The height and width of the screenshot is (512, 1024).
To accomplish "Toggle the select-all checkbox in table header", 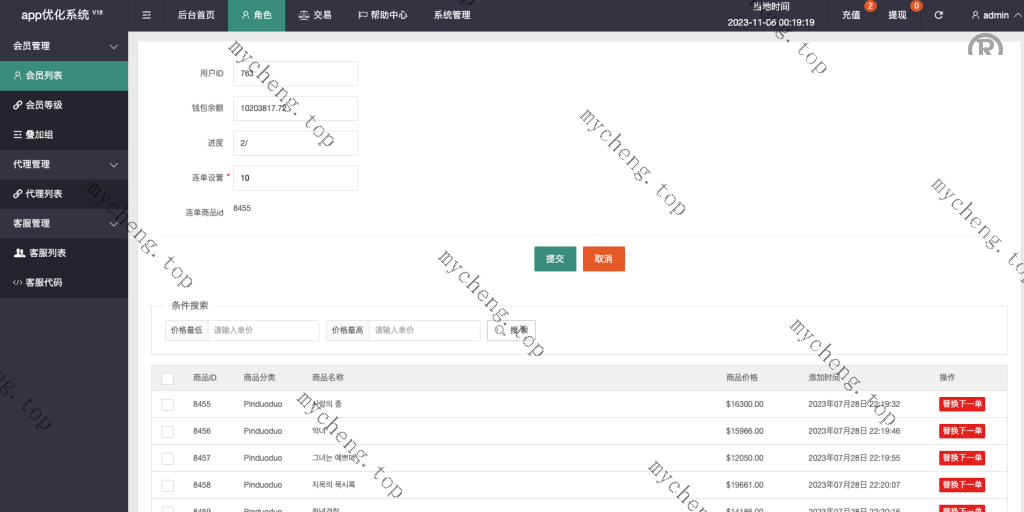I will 168,378.
